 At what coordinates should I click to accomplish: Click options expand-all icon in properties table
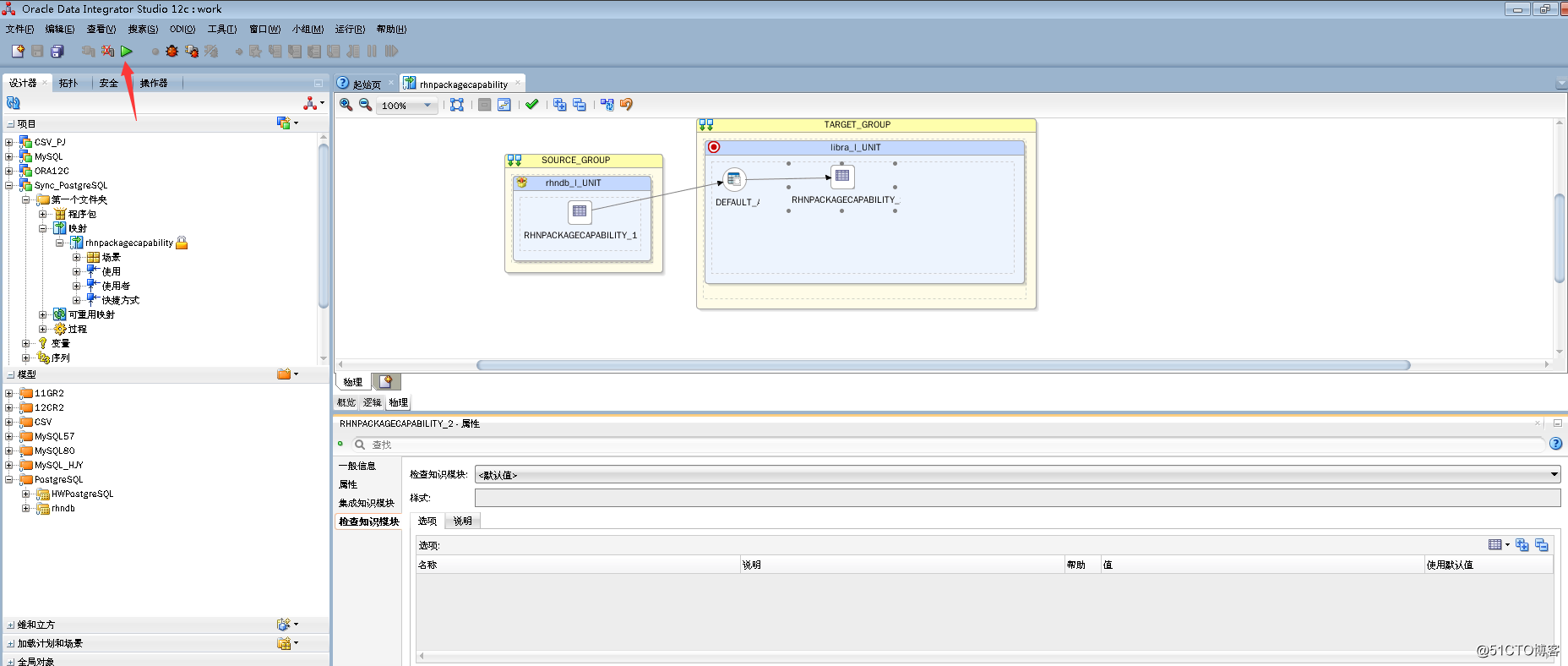point(1522,545)
